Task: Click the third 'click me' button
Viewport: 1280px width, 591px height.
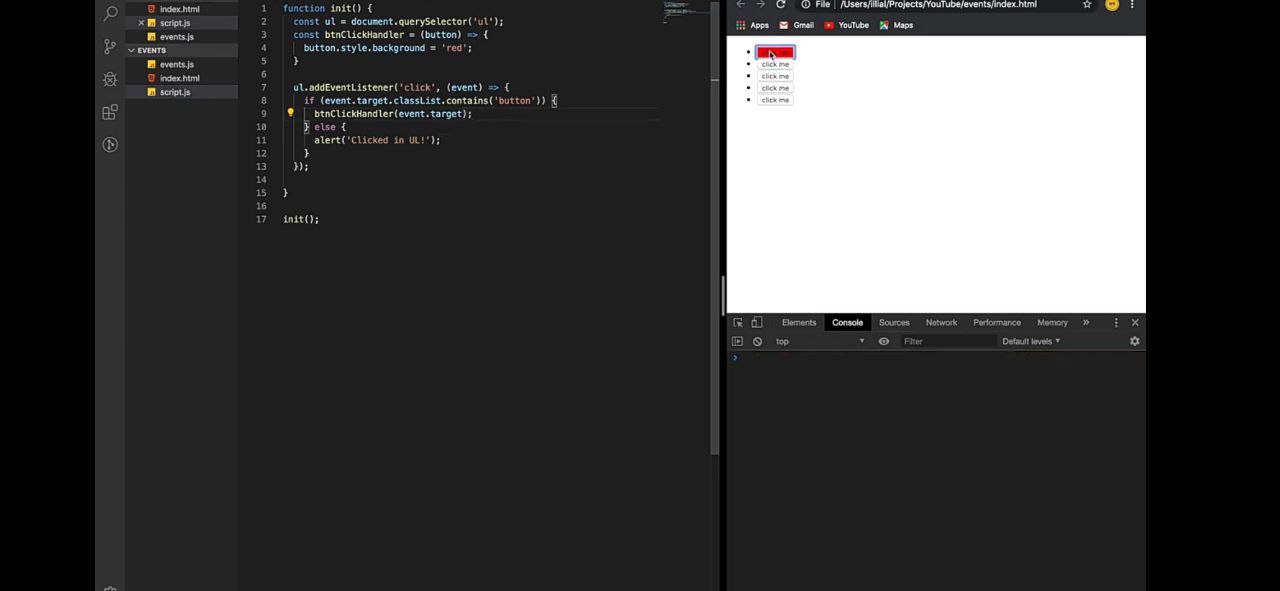Action: [775, 76]
